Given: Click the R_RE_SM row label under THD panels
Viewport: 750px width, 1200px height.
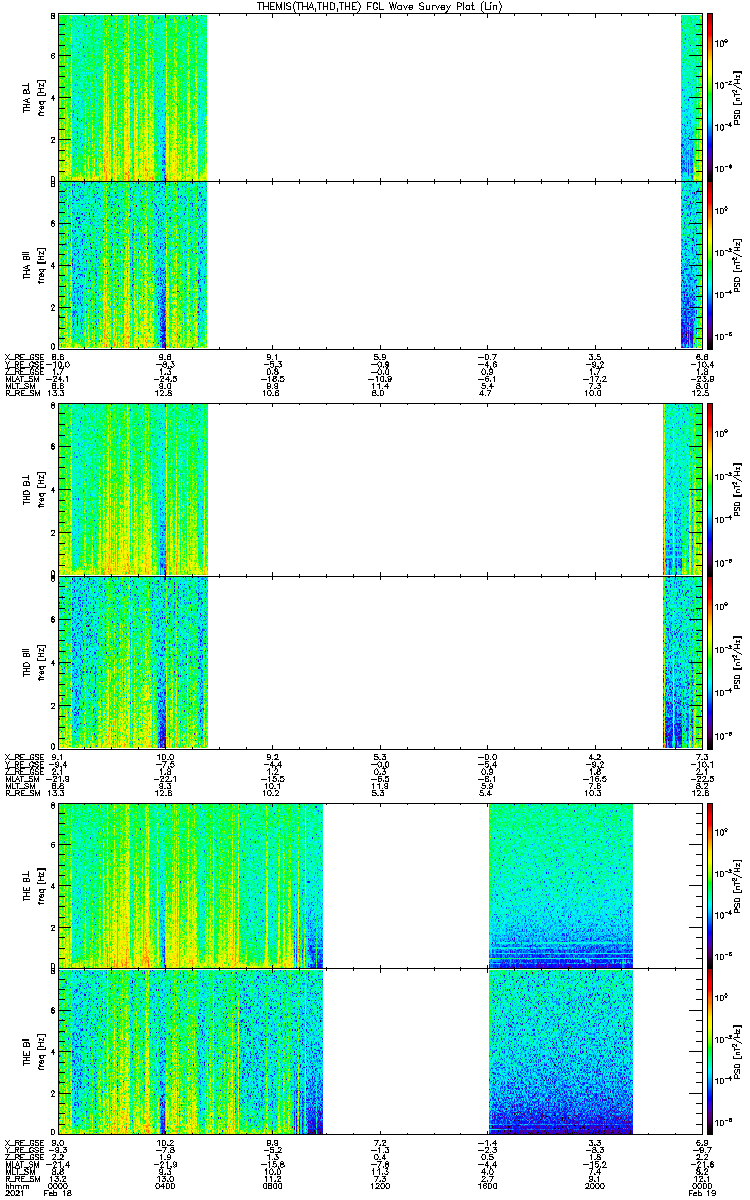Looking at the screenshot, I should click(x=21, y=793).
